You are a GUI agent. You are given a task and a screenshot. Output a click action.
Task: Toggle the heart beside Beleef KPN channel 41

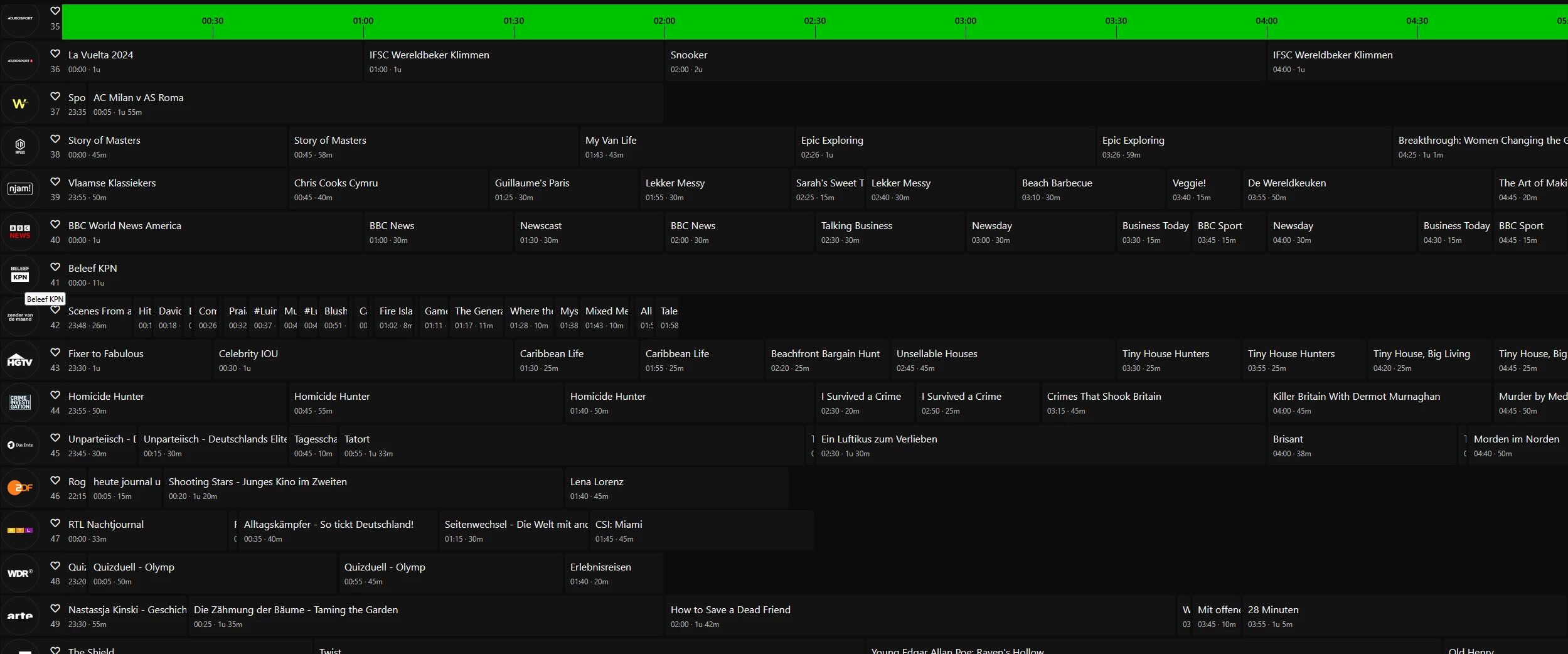click(55, 267)
